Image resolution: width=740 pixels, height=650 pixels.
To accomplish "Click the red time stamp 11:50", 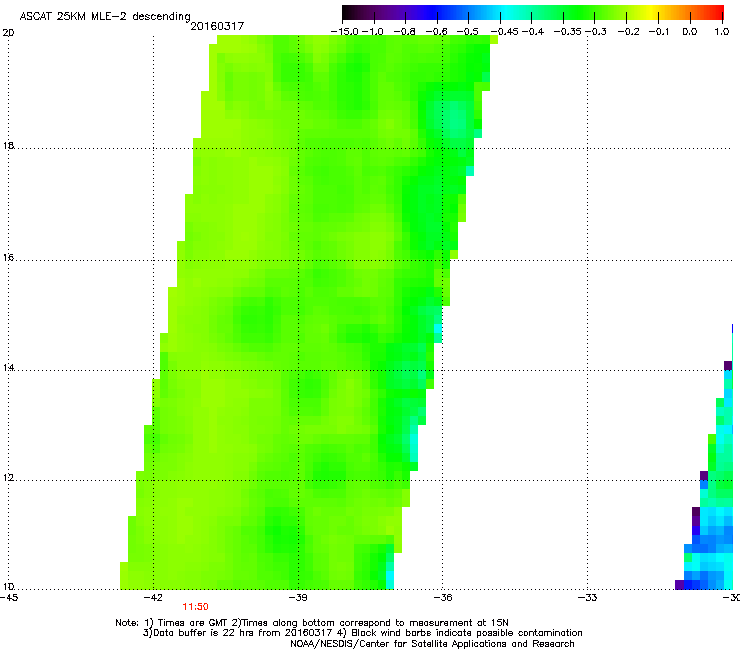I will coord(195,607).
